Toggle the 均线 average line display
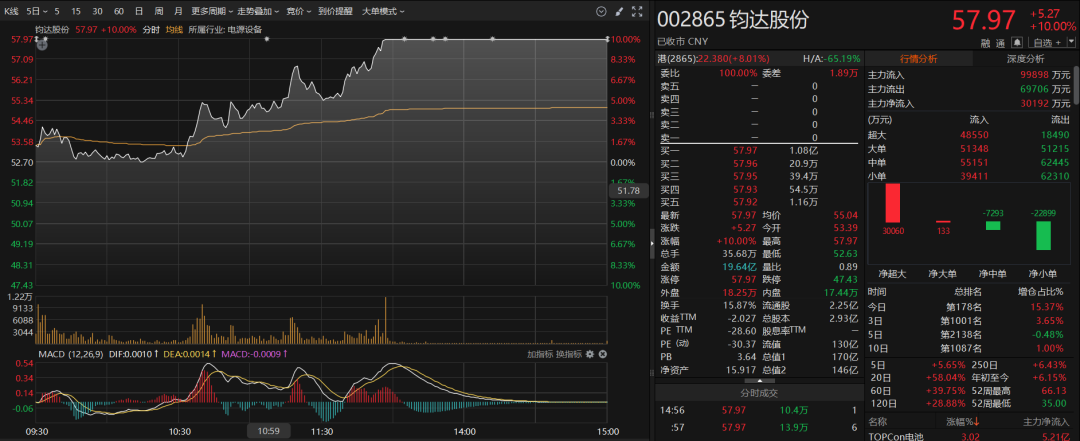Viewport: 1080px width, 441px height. [174, 30]
